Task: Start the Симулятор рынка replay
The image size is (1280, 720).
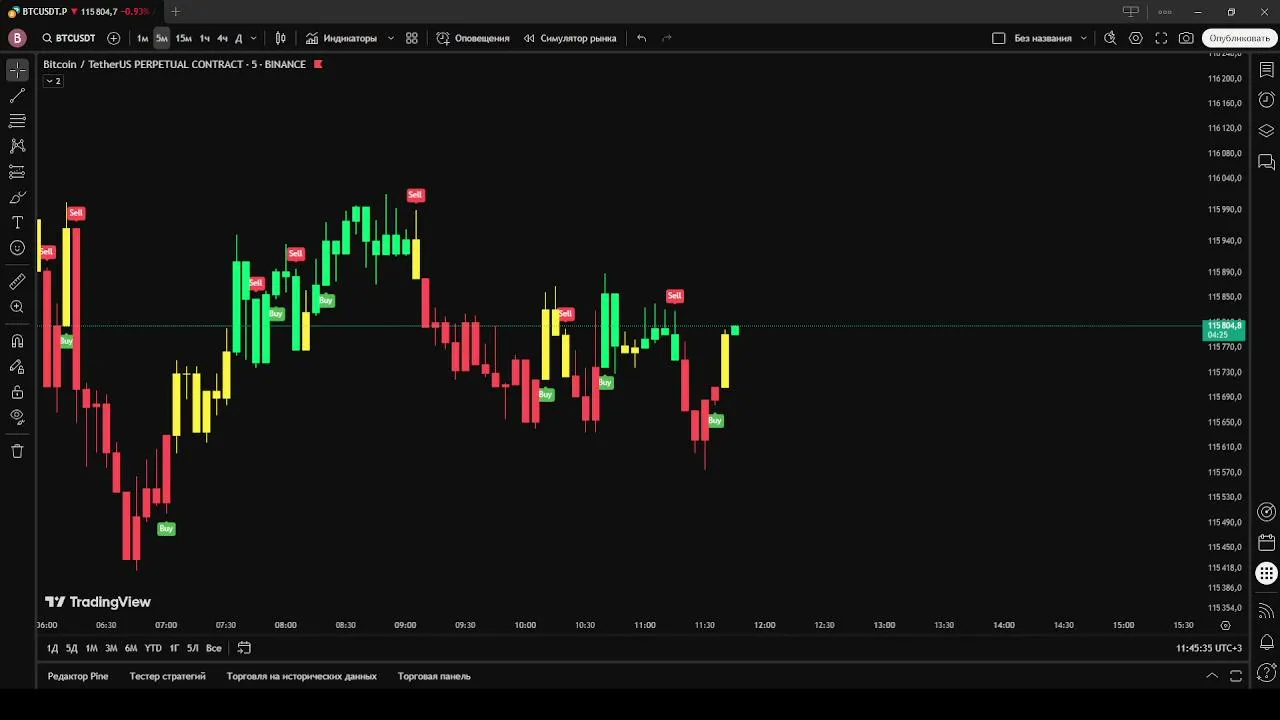Action: click(570, 38)
